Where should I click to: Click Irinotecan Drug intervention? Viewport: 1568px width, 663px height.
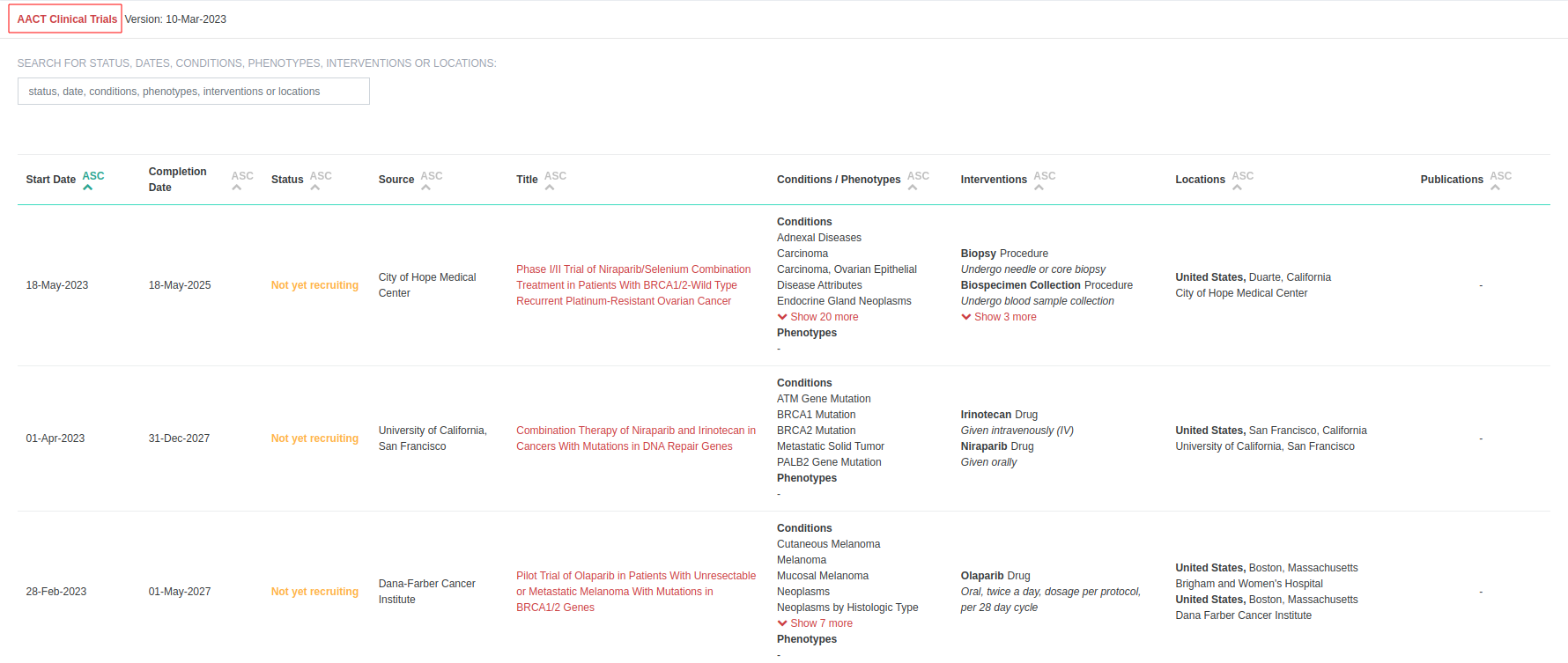(x=999, y=415)
